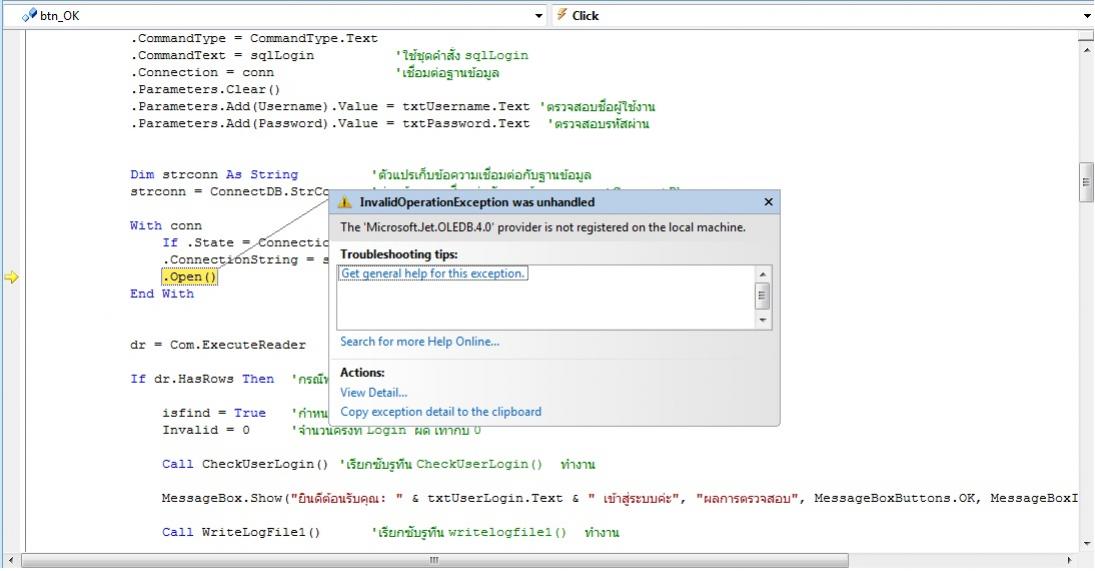Click the code editor vertical scrollbar thumb
1095x571 pixels.
[1086, 182]
